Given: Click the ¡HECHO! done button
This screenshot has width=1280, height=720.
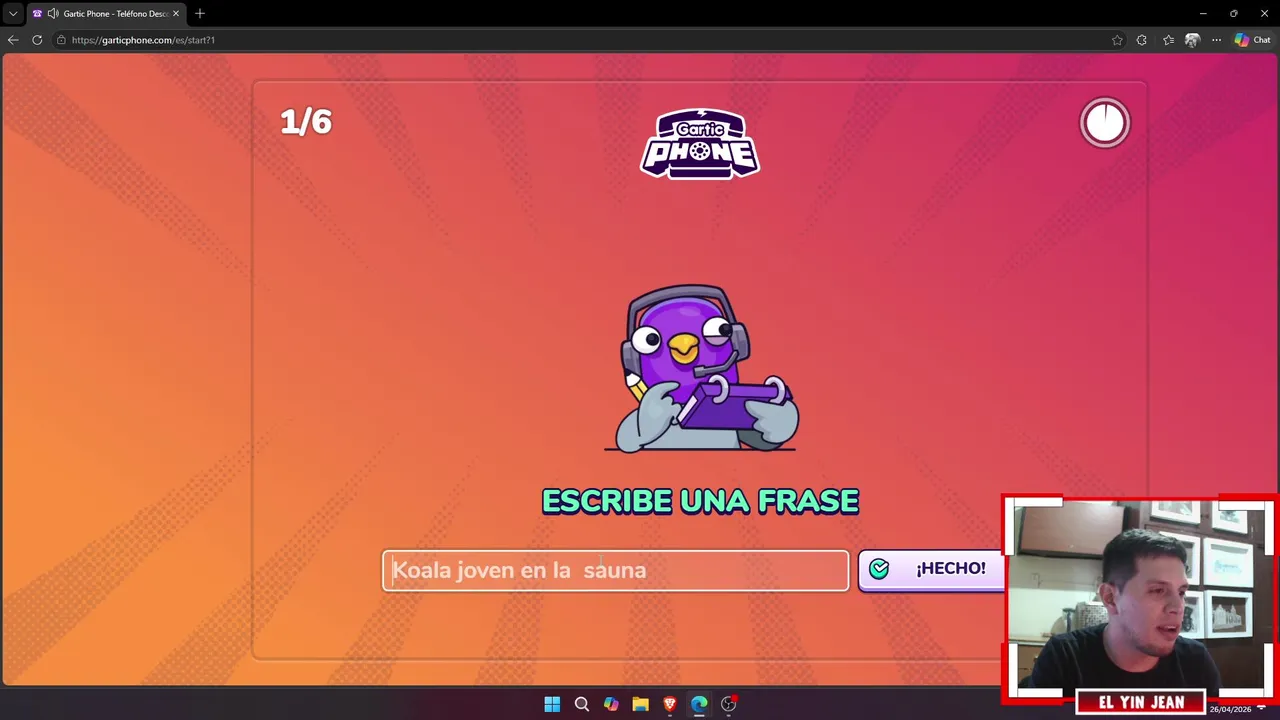Looking at the screenshot, I should (x=931, y=569).
